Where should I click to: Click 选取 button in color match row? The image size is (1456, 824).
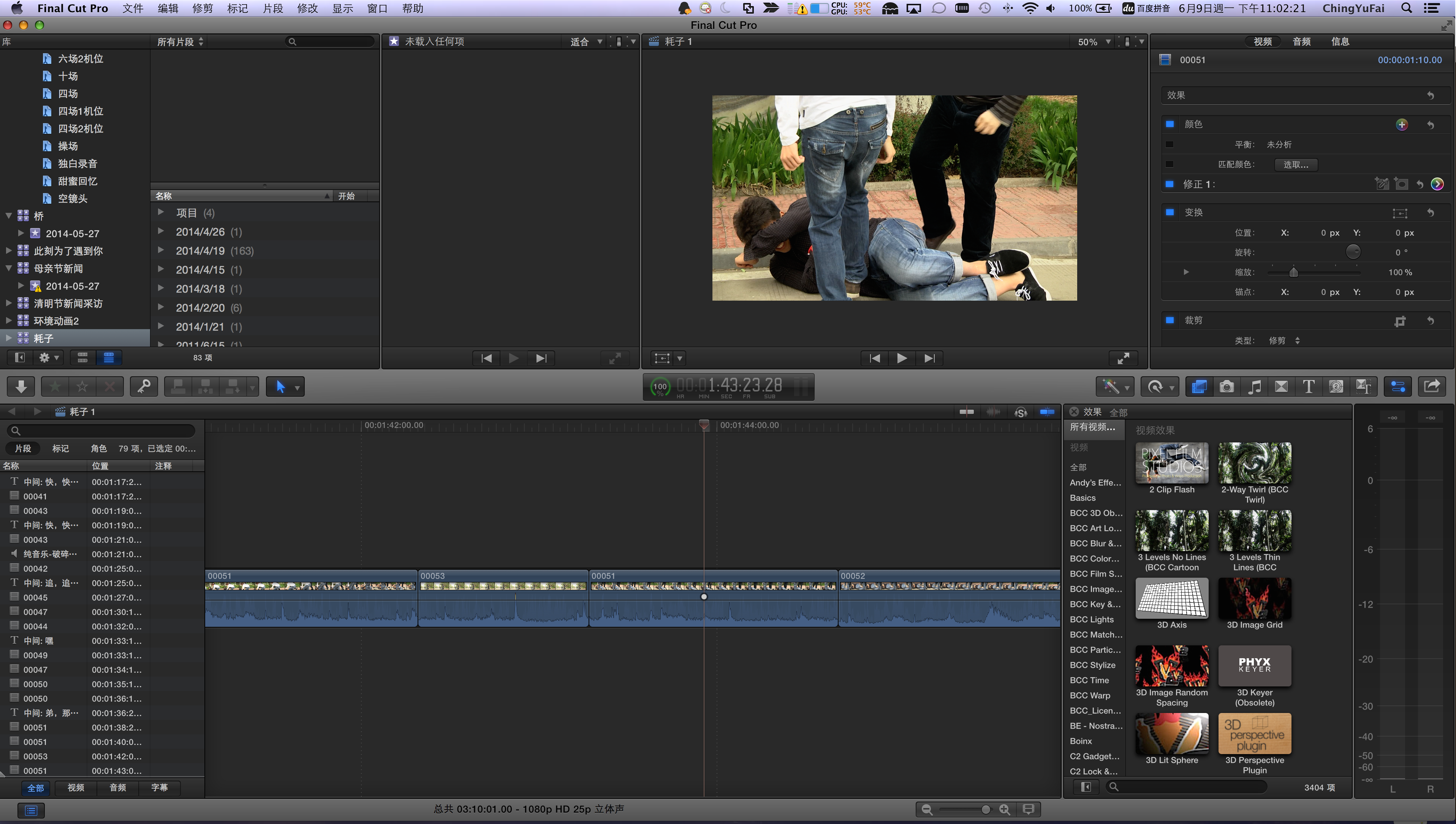1296,164
